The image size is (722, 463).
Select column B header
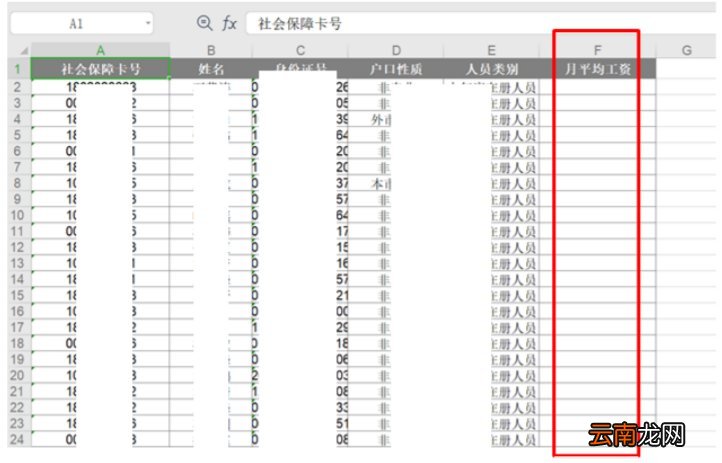pyautogui.click(x=211, y=50)
